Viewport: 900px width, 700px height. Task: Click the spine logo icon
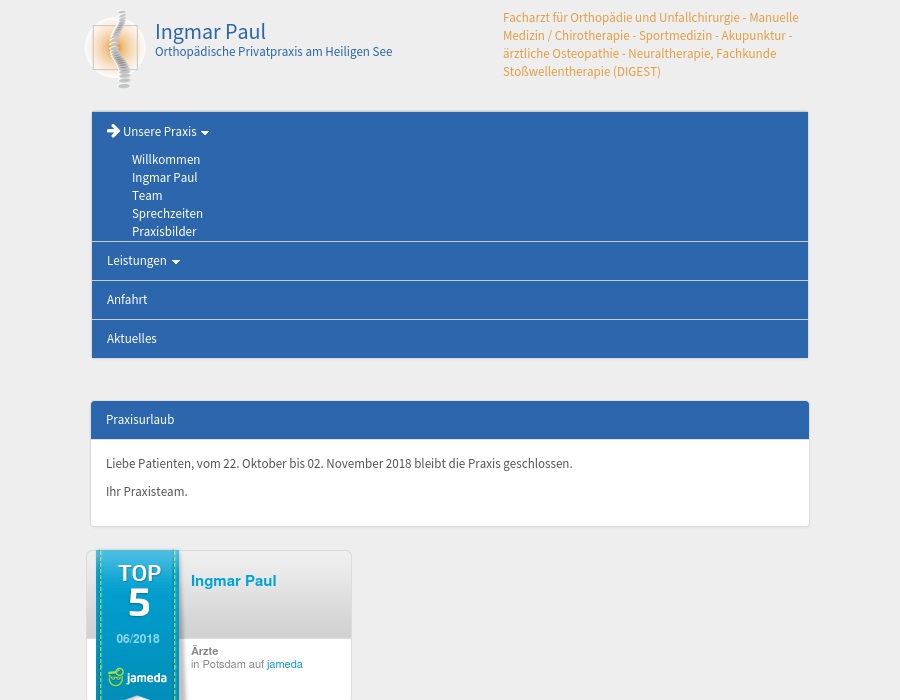point(115,49)
